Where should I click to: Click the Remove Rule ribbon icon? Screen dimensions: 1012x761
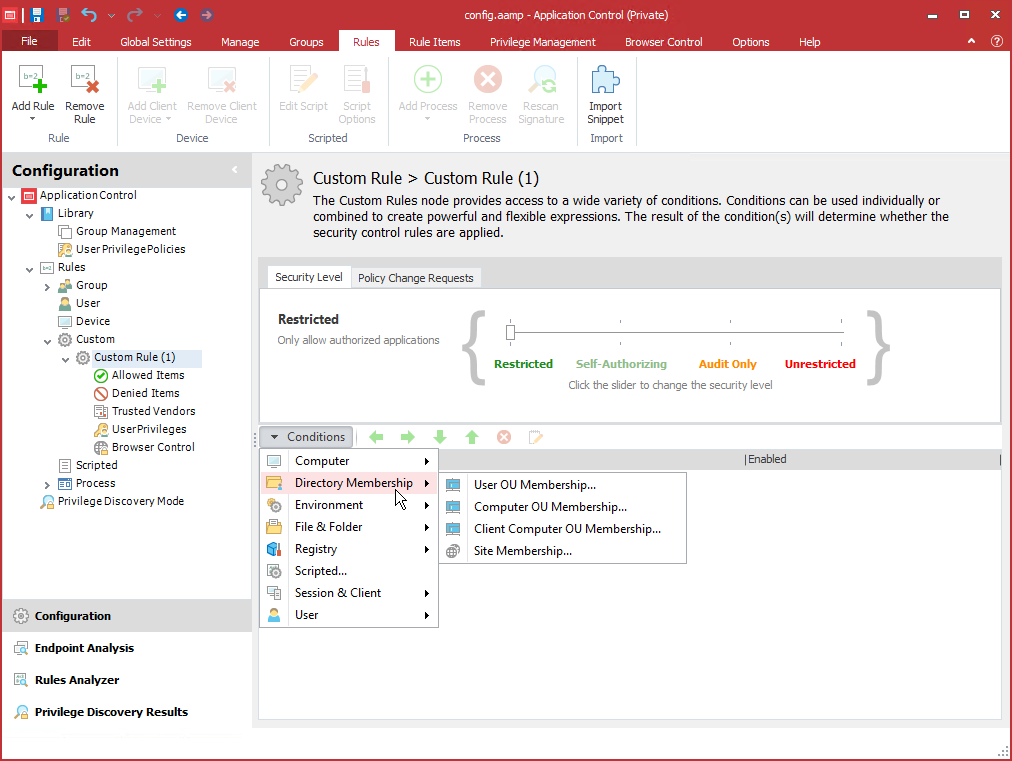[85, 80]
